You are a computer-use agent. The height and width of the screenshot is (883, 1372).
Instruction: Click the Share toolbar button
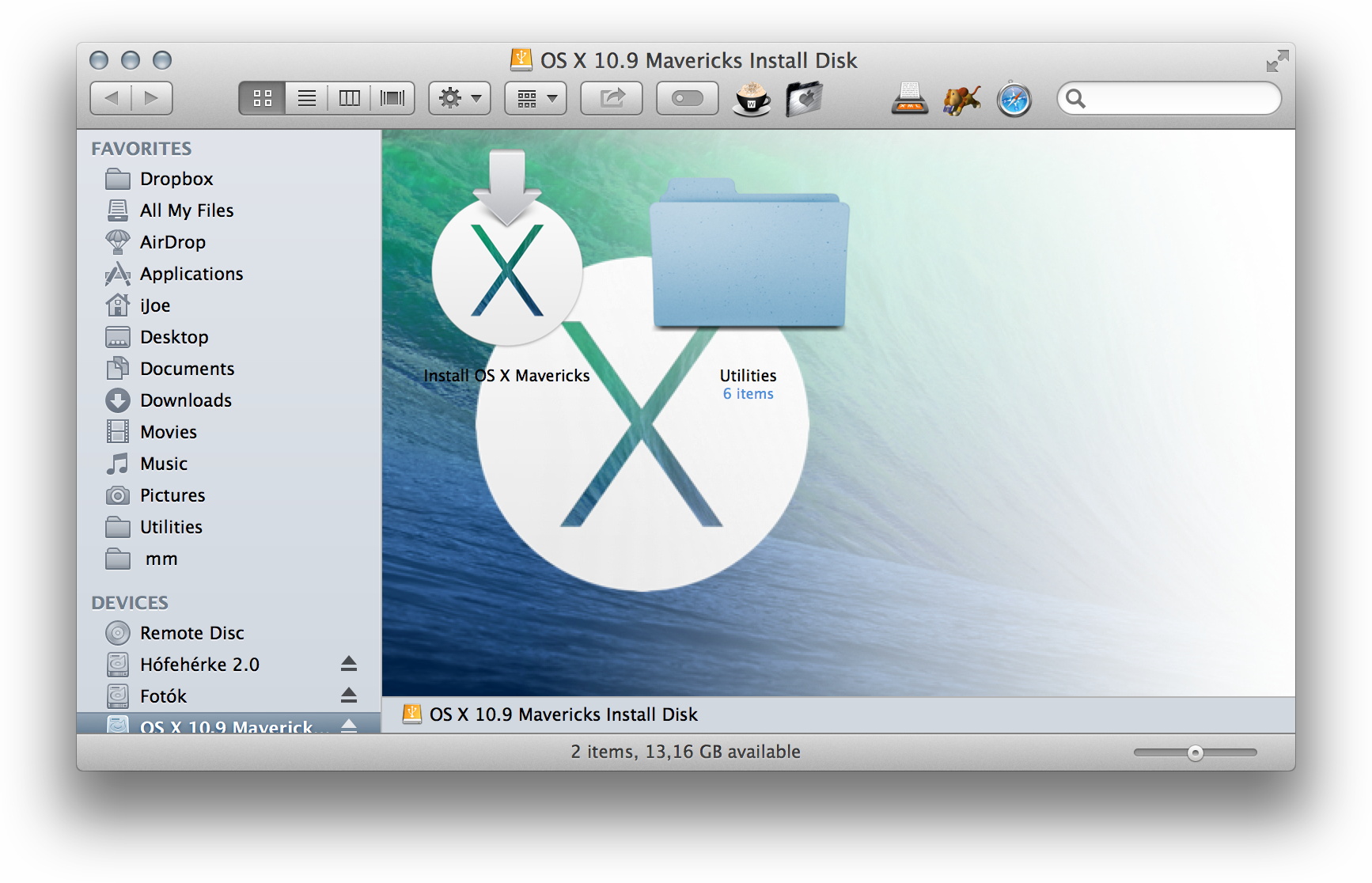click(x=612, y=98)
